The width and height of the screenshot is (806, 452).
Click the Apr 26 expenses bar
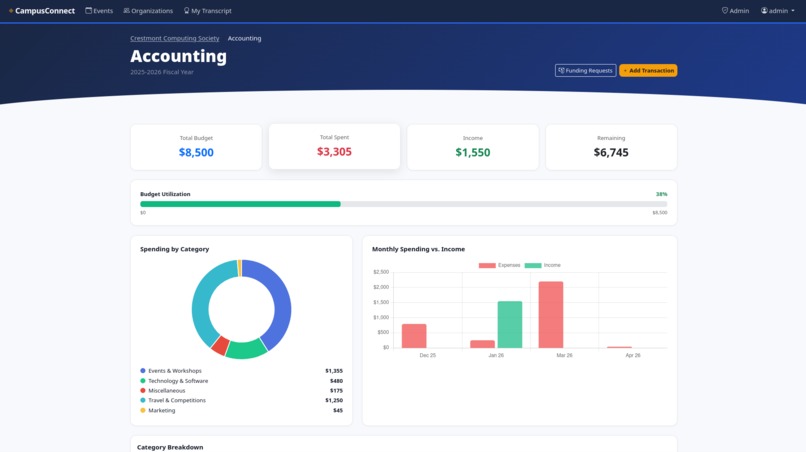pos(619,347)
